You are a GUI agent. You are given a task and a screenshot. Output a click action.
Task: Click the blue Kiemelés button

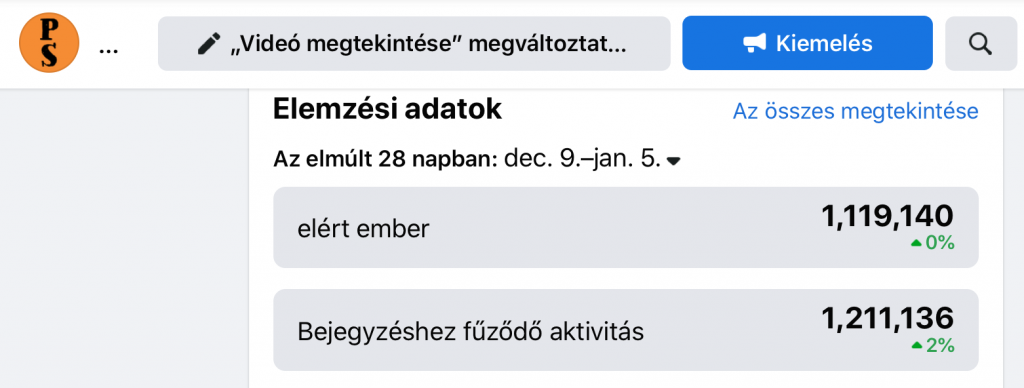click(x=807, y=43)
